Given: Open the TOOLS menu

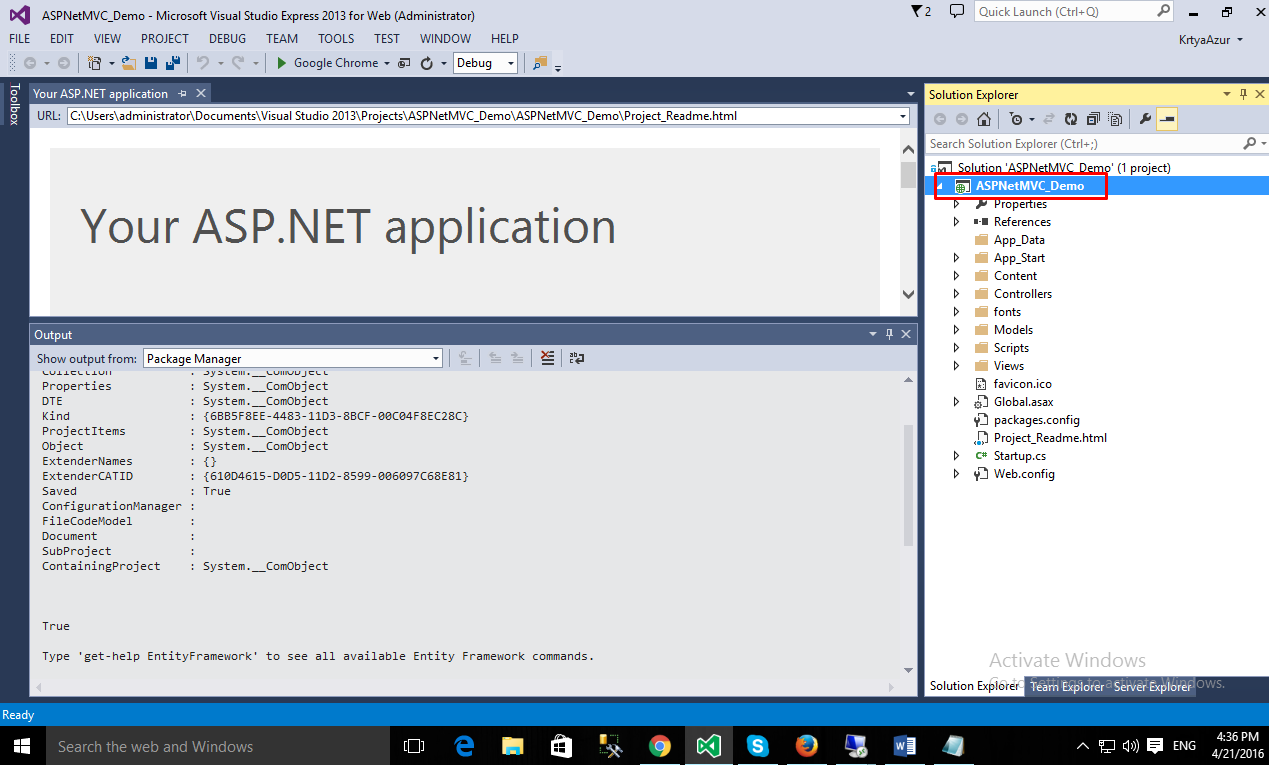Looking at the screenshot, I should click(336, 39).
